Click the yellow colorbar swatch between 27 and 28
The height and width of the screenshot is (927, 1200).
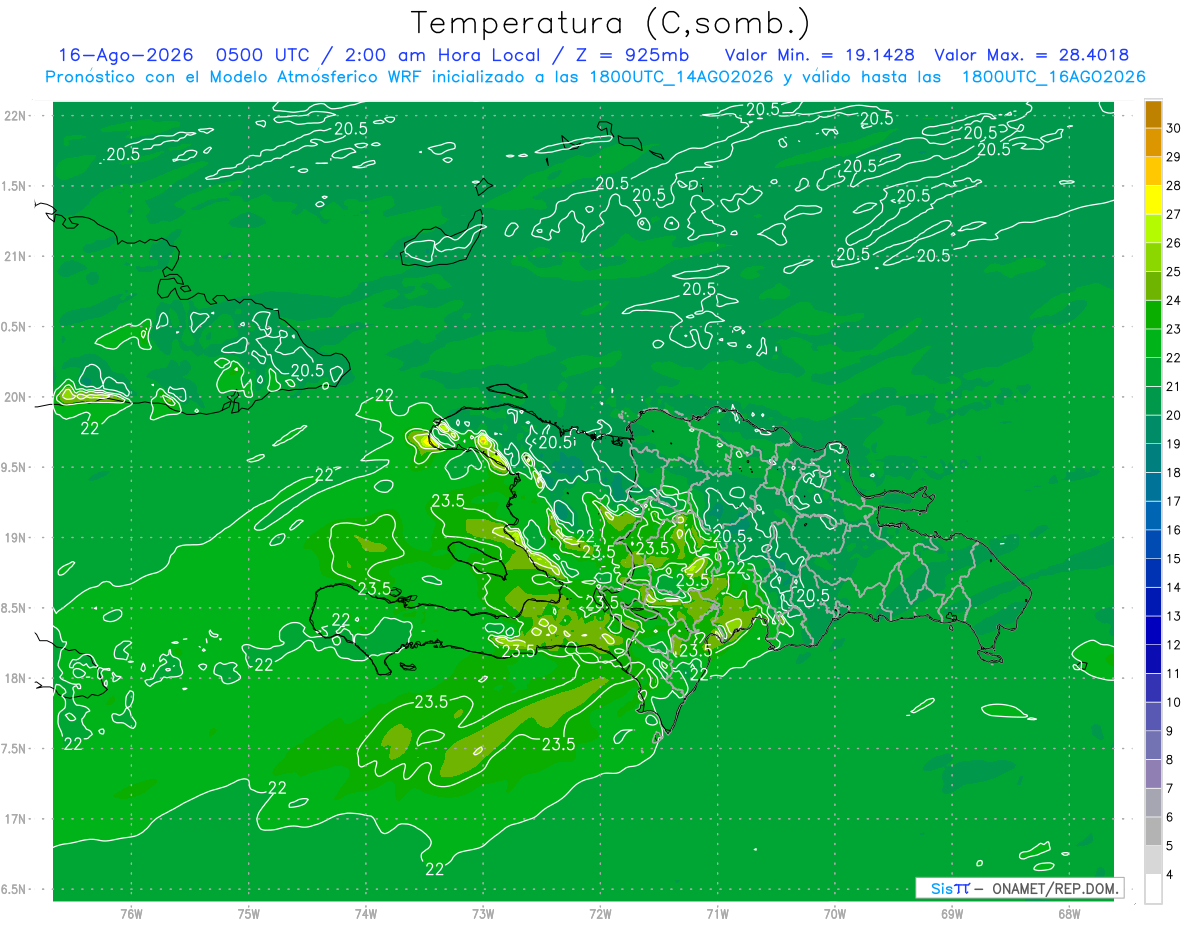(x=1153, y=200)
